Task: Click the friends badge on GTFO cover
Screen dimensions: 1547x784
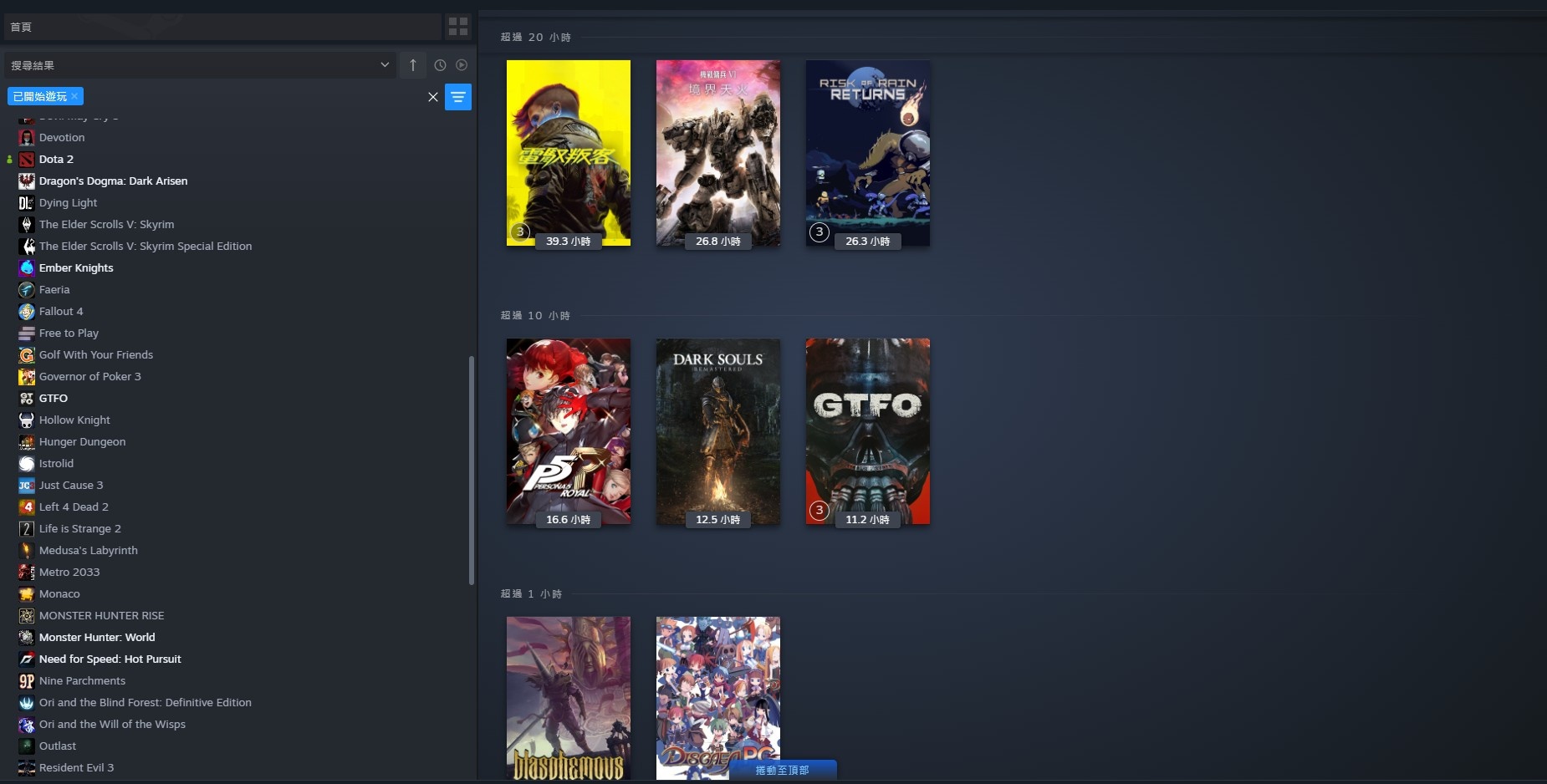Action: [819, 510]
